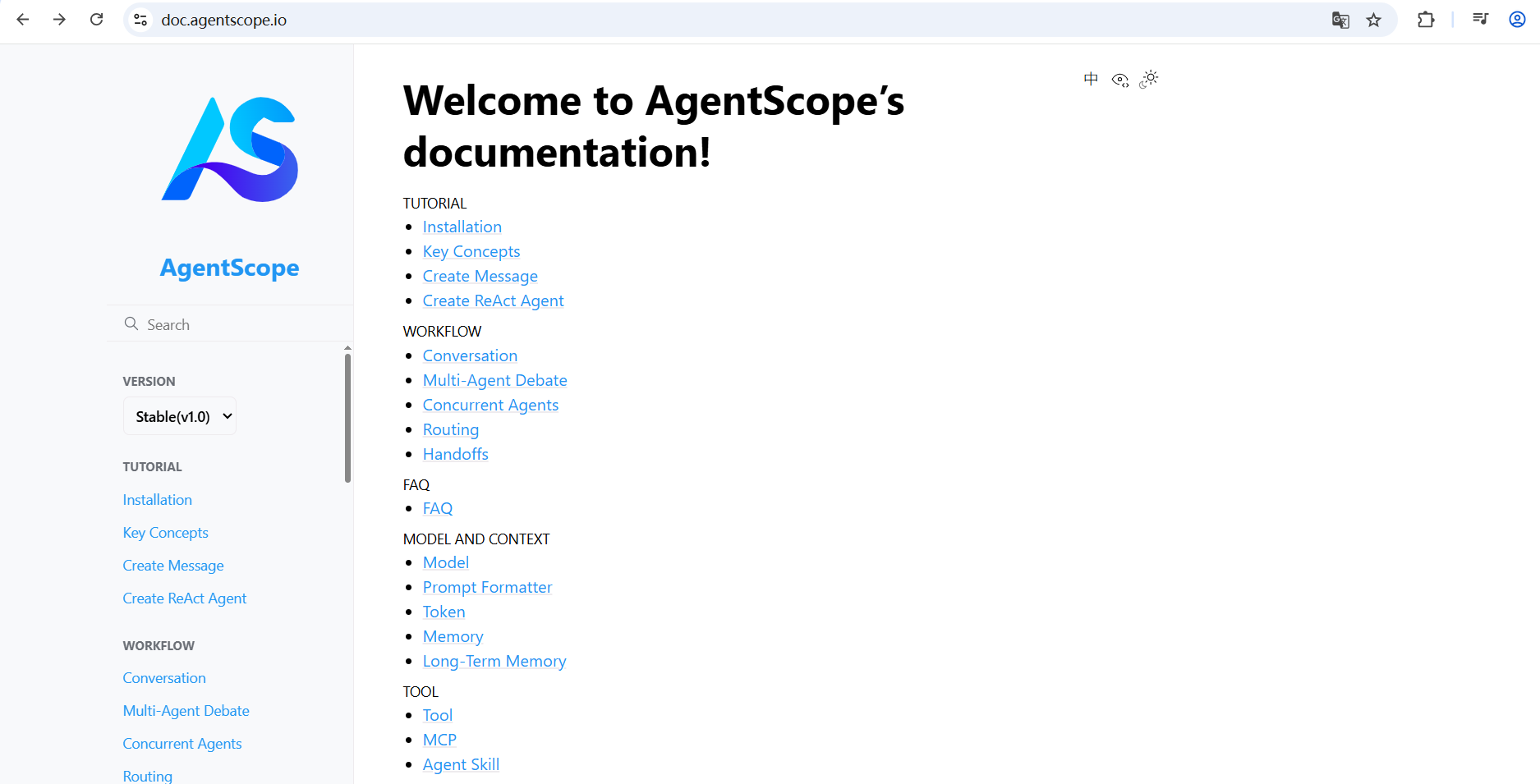Reload the current page
Viewport: 1540px width, 784px height.
[96, 20]
